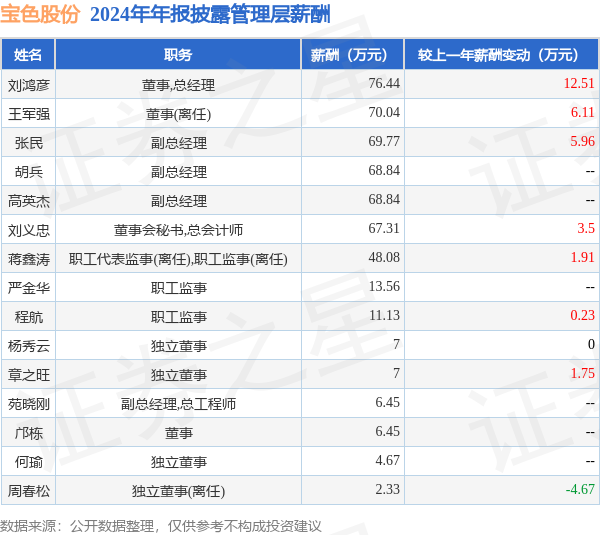Click salary value 13.56

(x=384, y=287)
